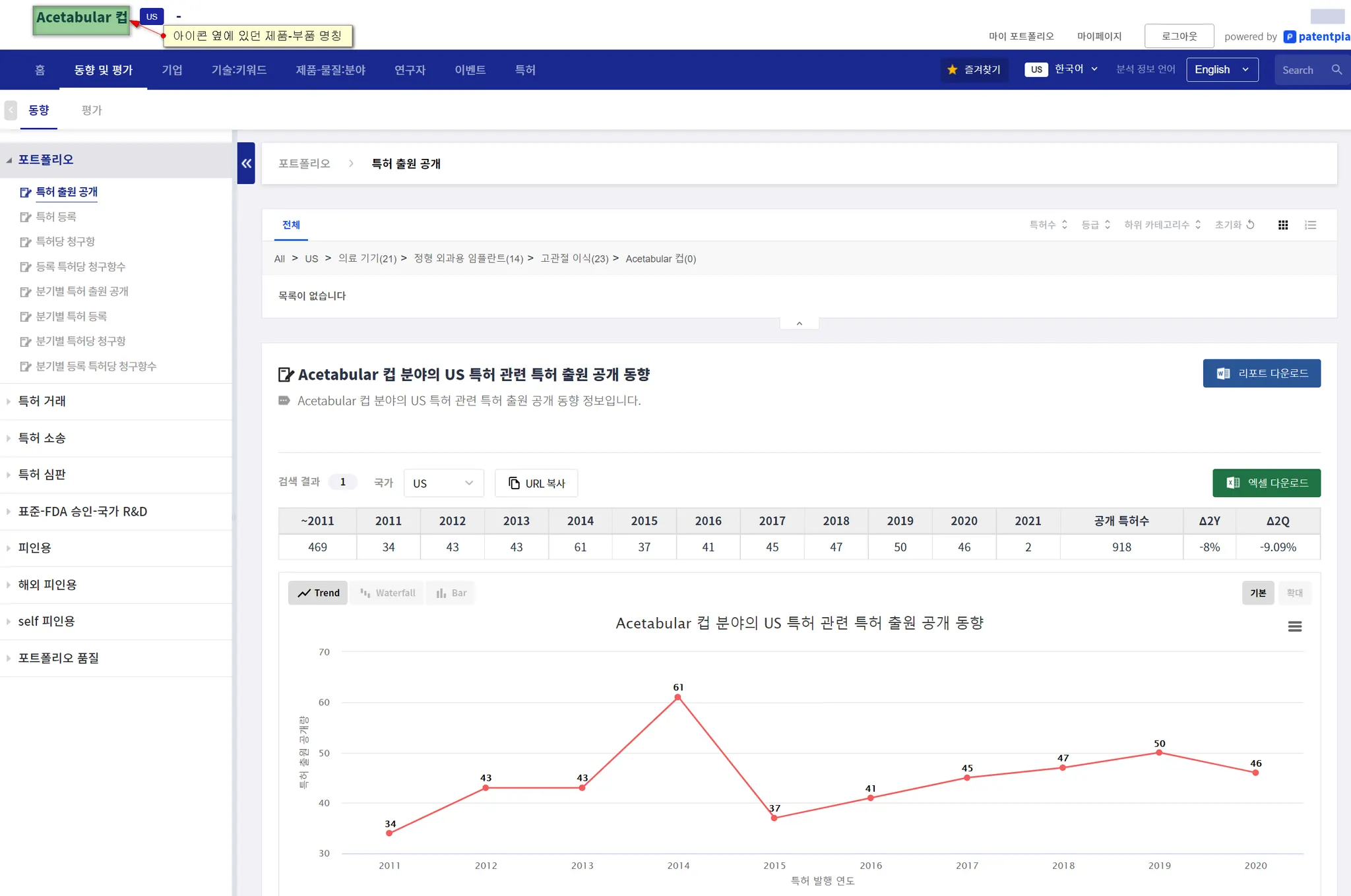1351x896 pixels.
Task: Open the 연구자 menu in navigation bar
Action: (410, 70)
